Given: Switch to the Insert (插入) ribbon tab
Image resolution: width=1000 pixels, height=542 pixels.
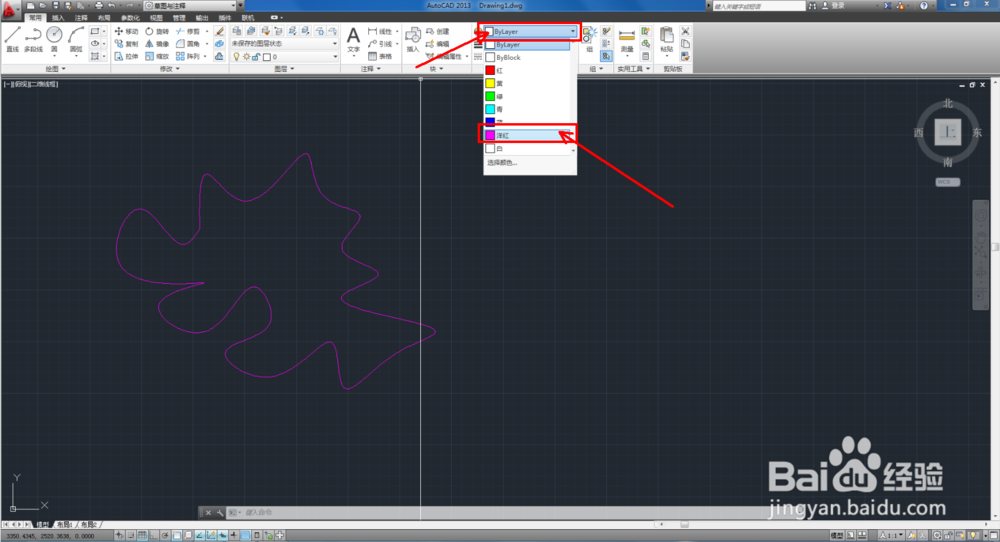Looking at the screenshot, I should (58, 18).
